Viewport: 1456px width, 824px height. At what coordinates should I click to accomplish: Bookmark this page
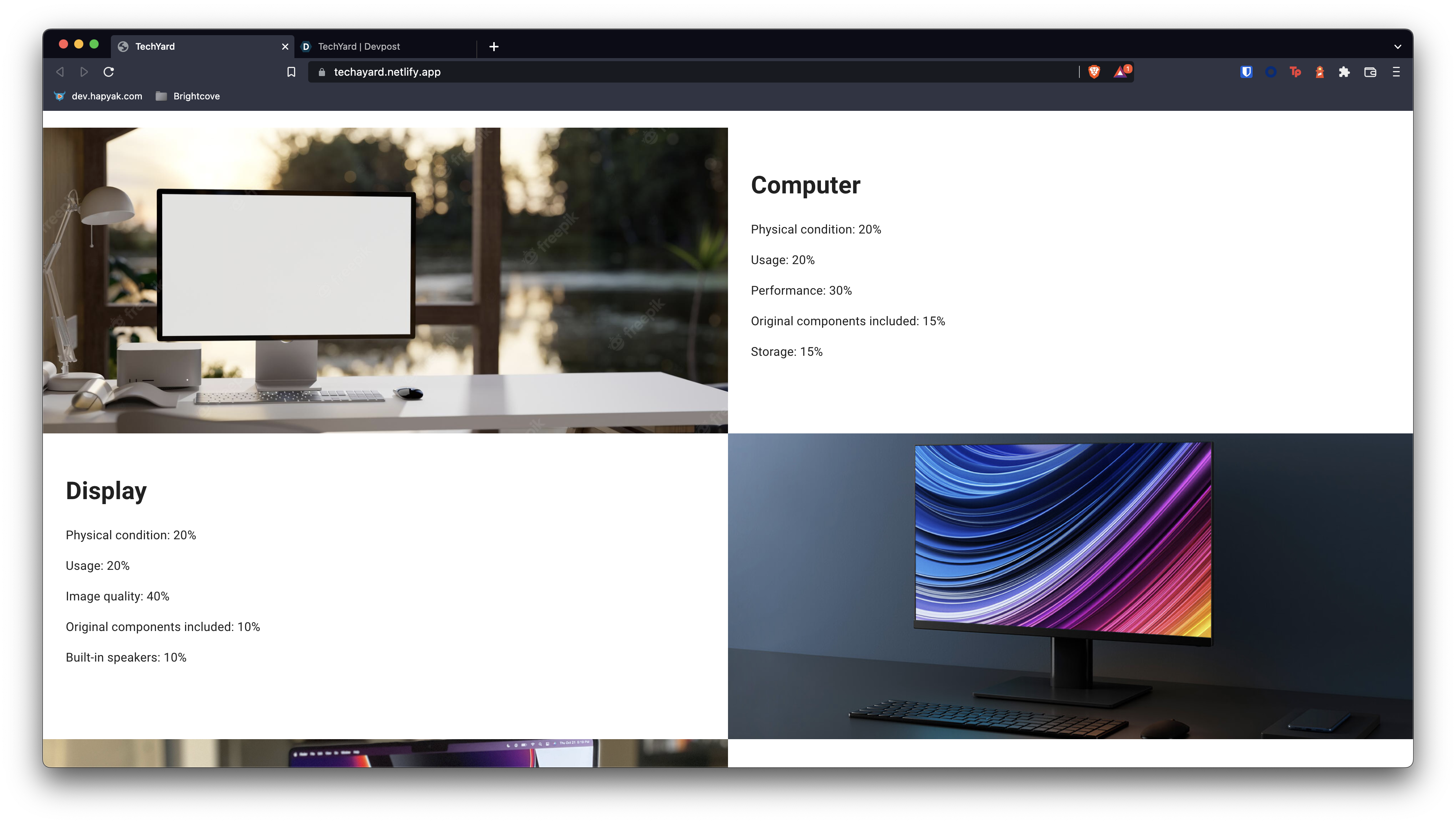coord(291,72)
